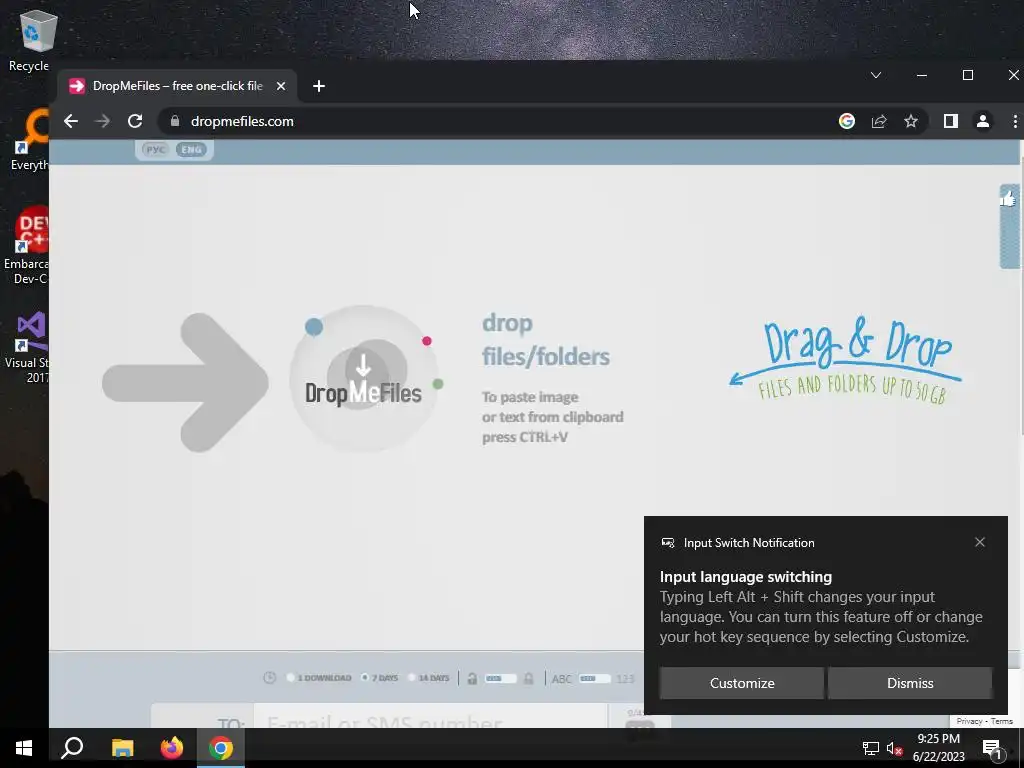This screenshot has height=768, width=1024.
Task: Select the DropMeFiles browser tab
Action: pos(176,86)
